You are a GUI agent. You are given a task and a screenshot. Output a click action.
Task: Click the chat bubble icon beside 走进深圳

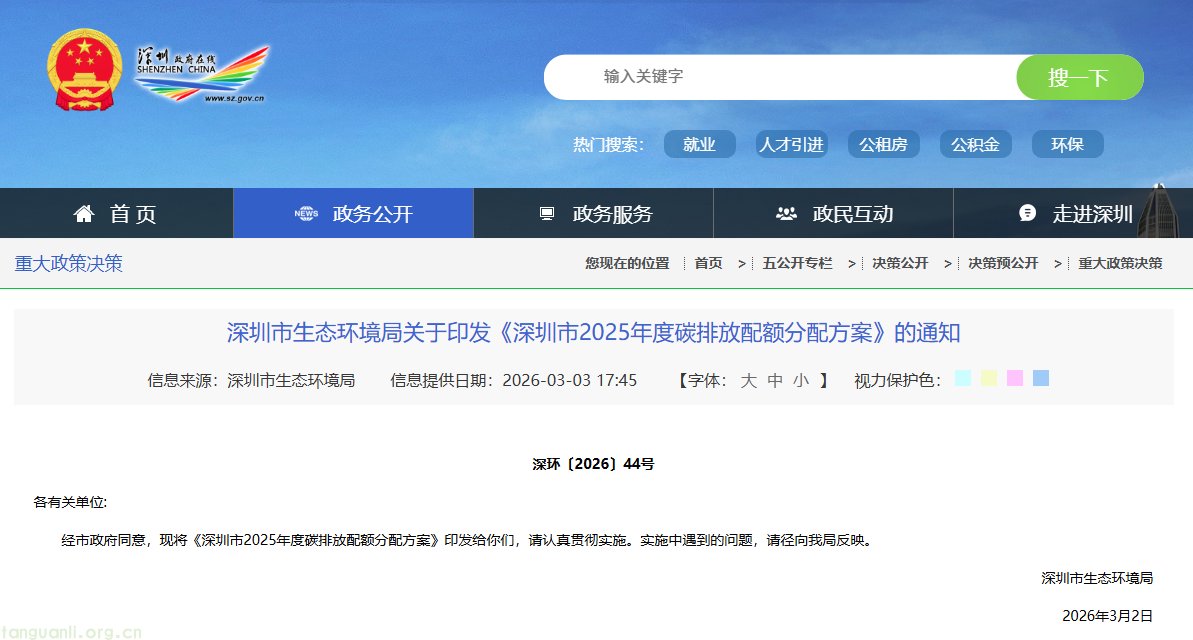1027,213
